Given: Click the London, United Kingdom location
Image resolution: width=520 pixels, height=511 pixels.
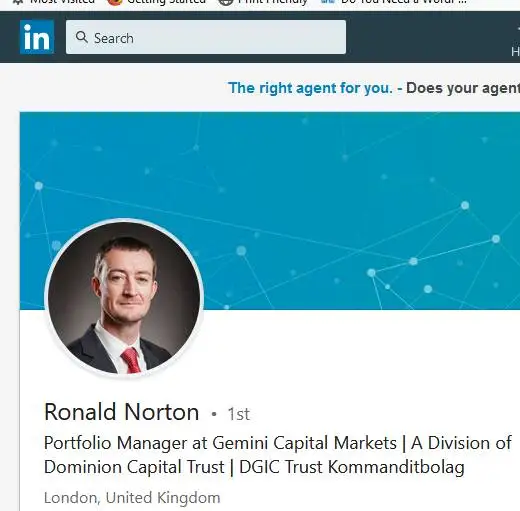Looking at the screenshot, I should (x=132, y=498).
